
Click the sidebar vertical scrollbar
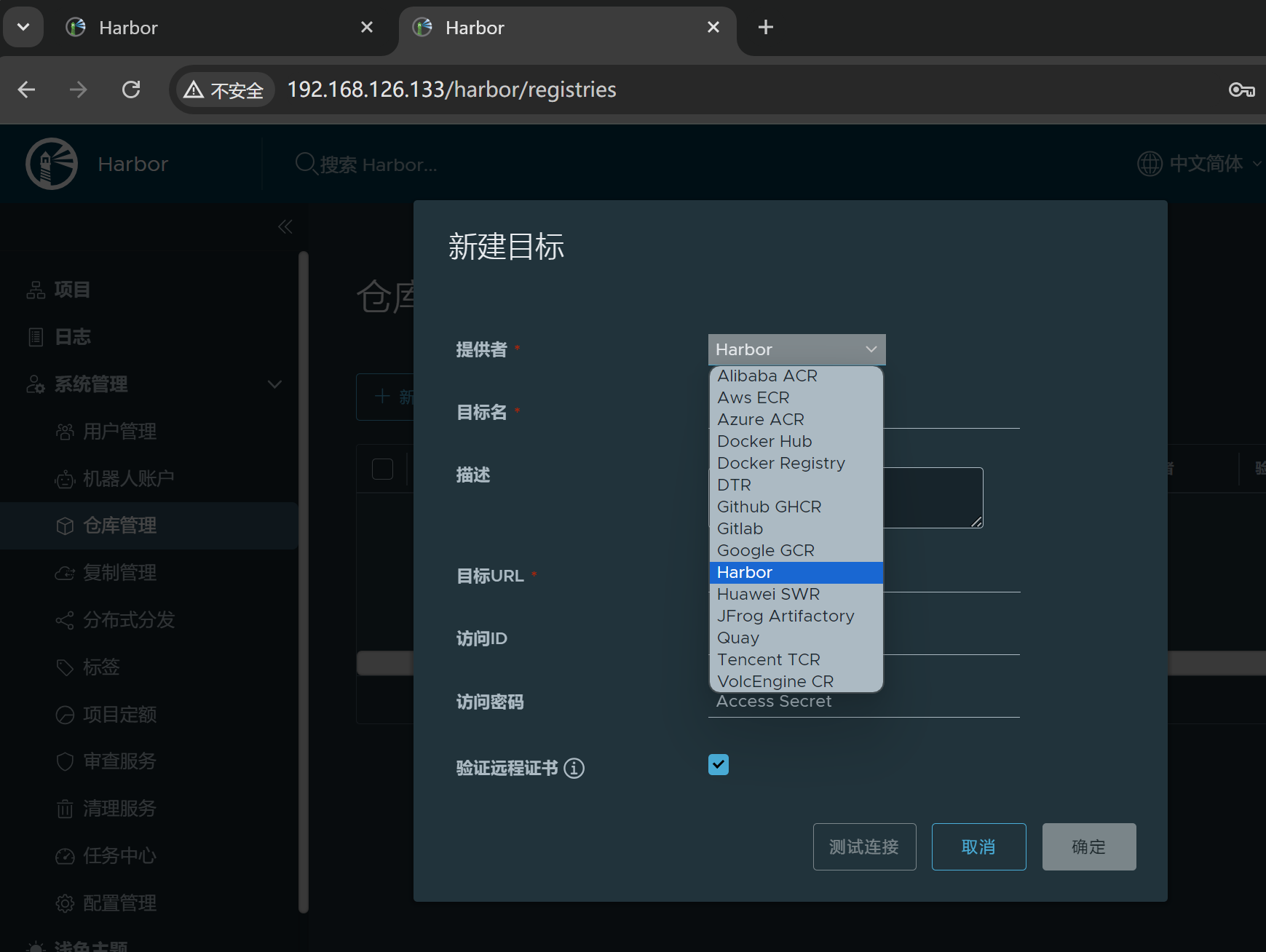pyautogui.click(x=304, y=582)
